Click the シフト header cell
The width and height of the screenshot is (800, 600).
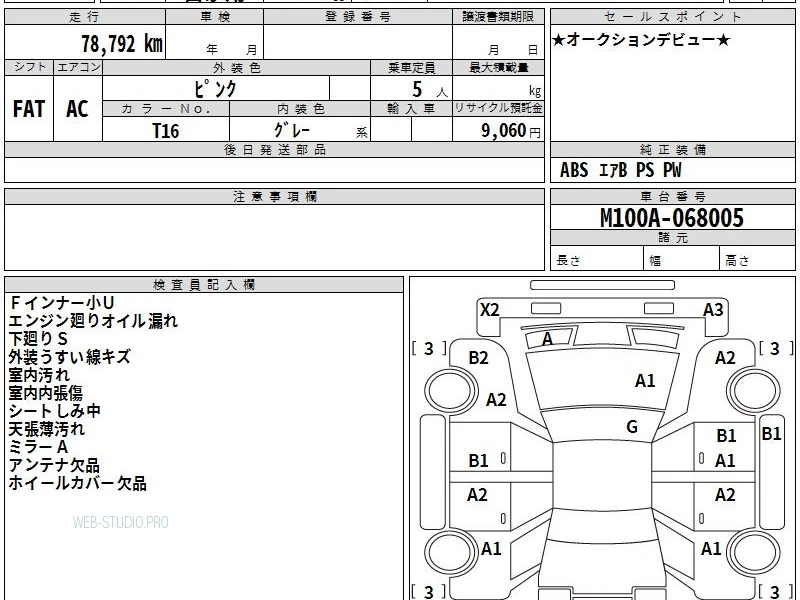click(x=29, y=67)
